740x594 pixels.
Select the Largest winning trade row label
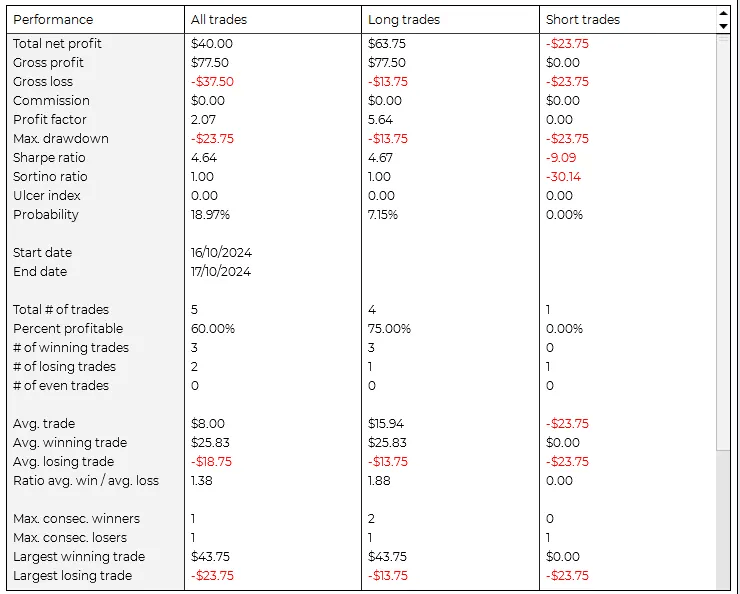79,556
